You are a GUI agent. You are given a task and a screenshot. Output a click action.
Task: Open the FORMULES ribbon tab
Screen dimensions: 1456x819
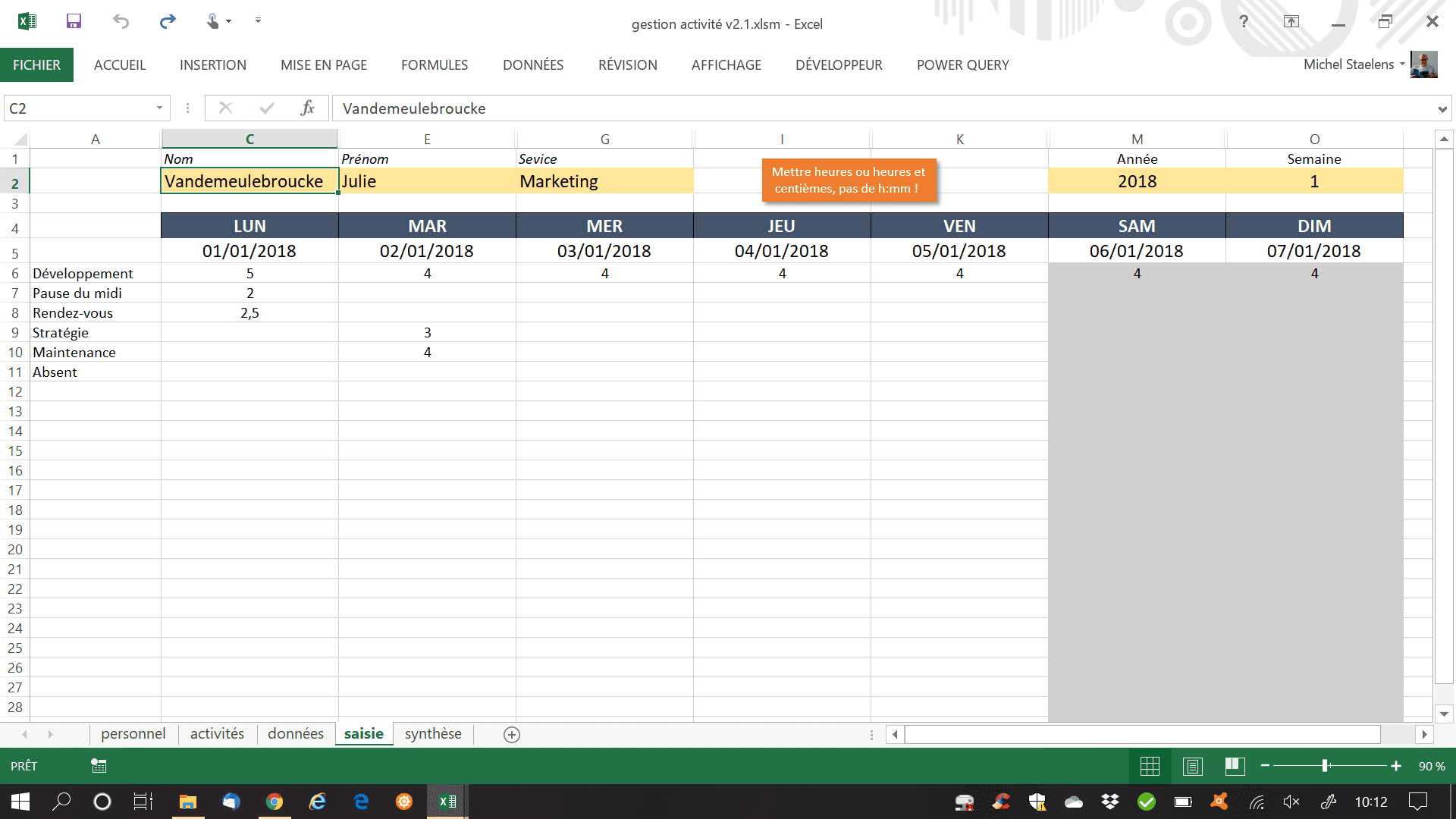(x=435, y=65)
